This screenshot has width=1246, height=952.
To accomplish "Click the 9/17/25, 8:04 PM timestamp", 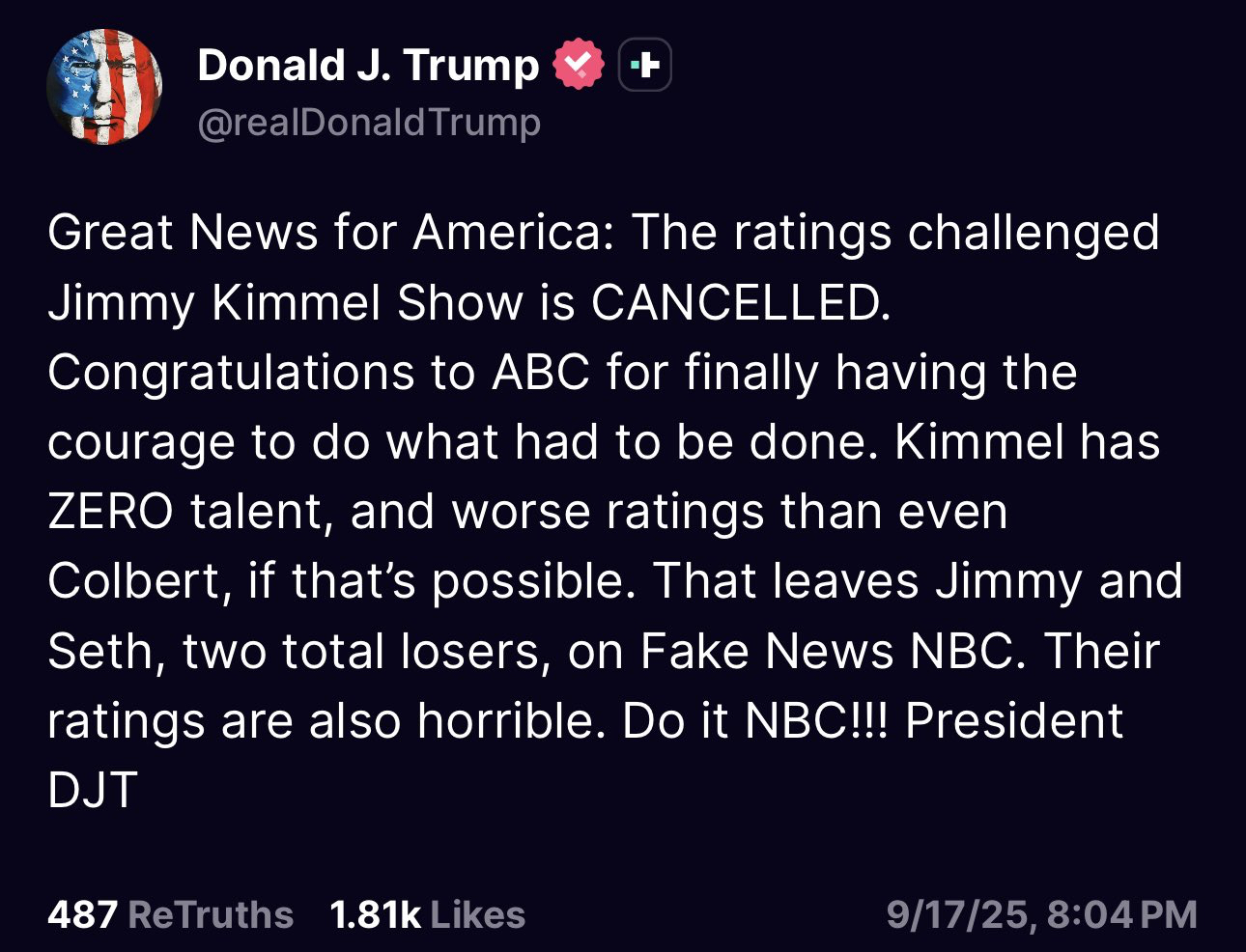I will [1041, 914].
